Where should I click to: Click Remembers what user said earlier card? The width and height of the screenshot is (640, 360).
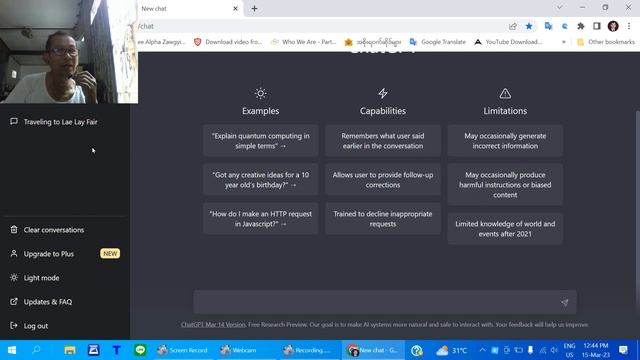(x=383, y=141)
